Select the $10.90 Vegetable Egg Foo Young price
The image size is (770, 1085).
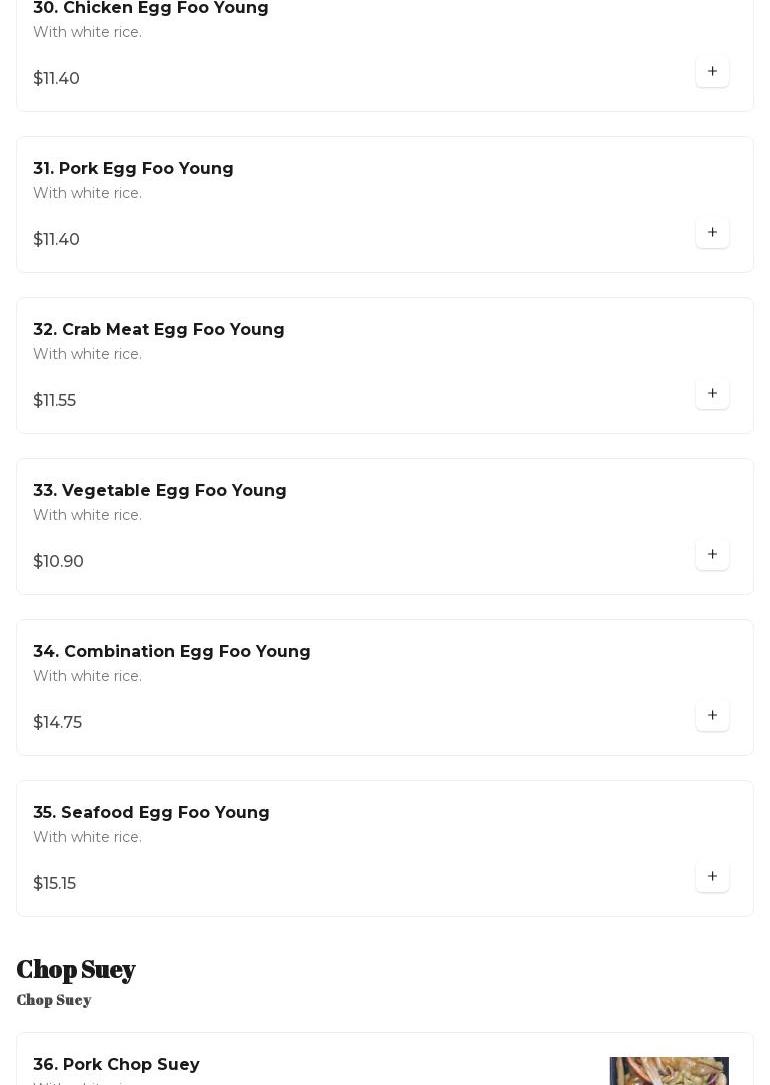pyautogui.click(x=59, y=561)
